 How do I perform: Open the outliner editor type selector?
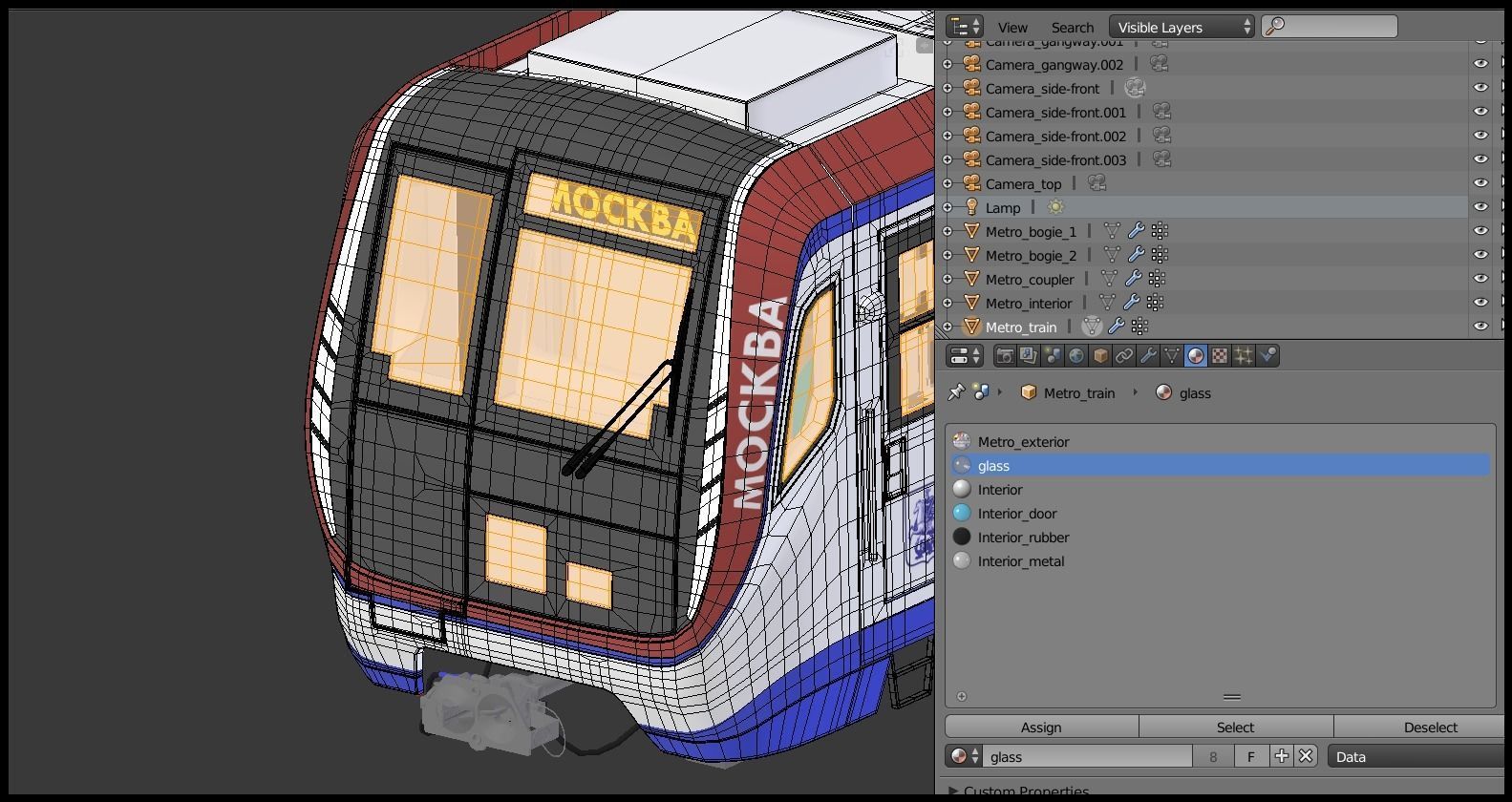[964, 27]
